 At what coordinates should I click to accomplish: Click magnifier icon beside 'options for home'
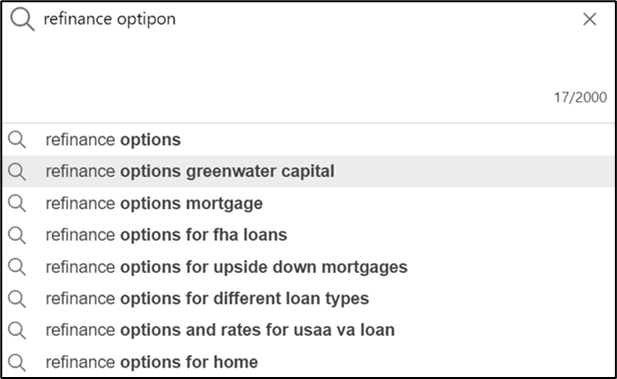tap(17, 362)
